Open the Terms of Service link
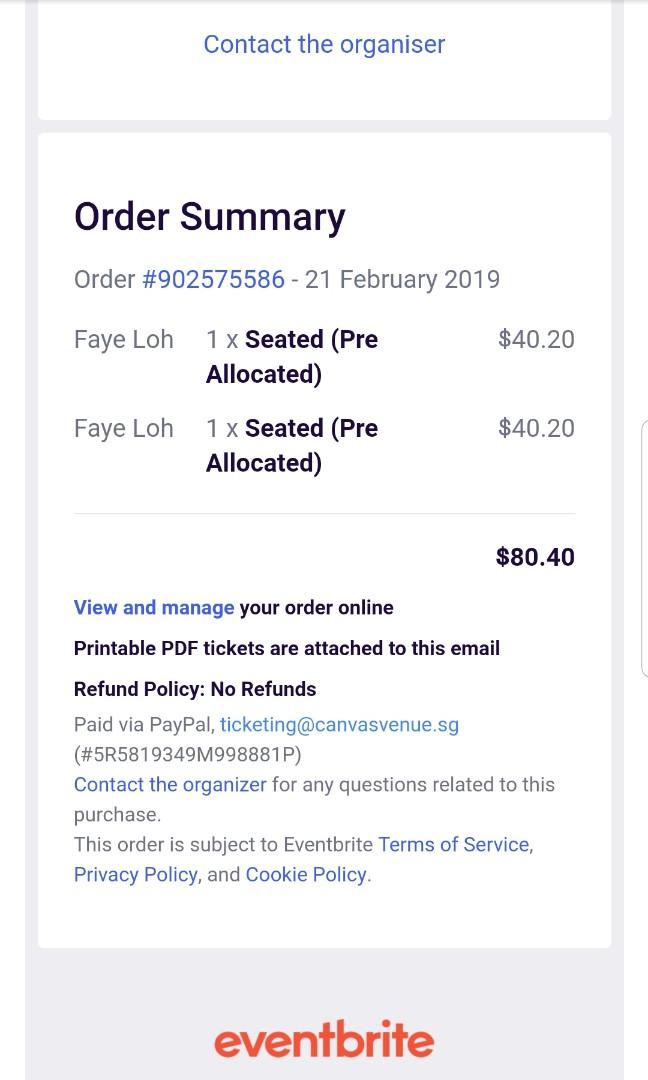Image resolution: width=648 pixels, height=1080 pixels. pos(454,844)
